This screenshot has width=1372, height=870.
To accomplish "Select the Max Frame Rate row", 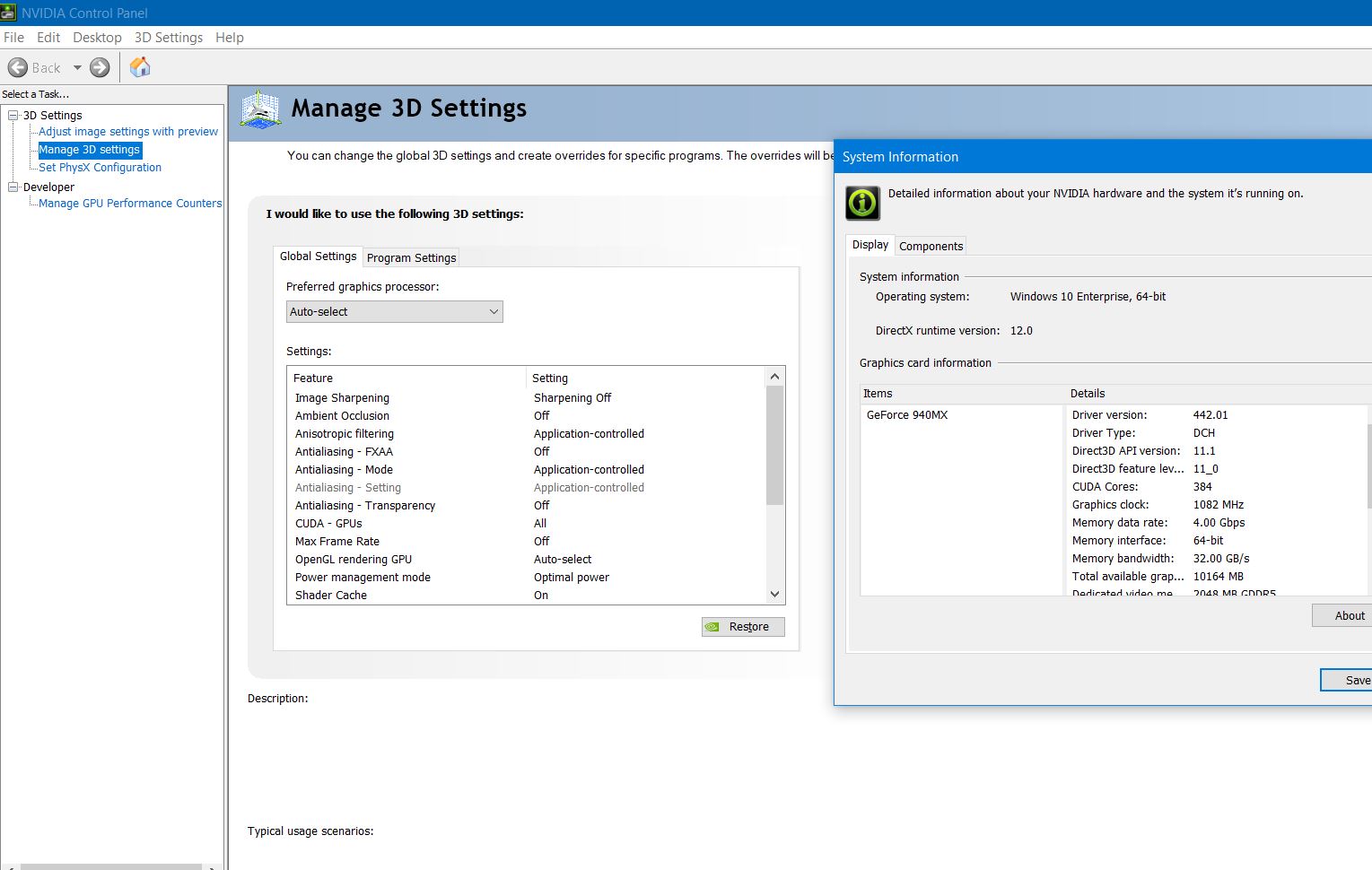I will pyautogui.click(x=527, y=542).
